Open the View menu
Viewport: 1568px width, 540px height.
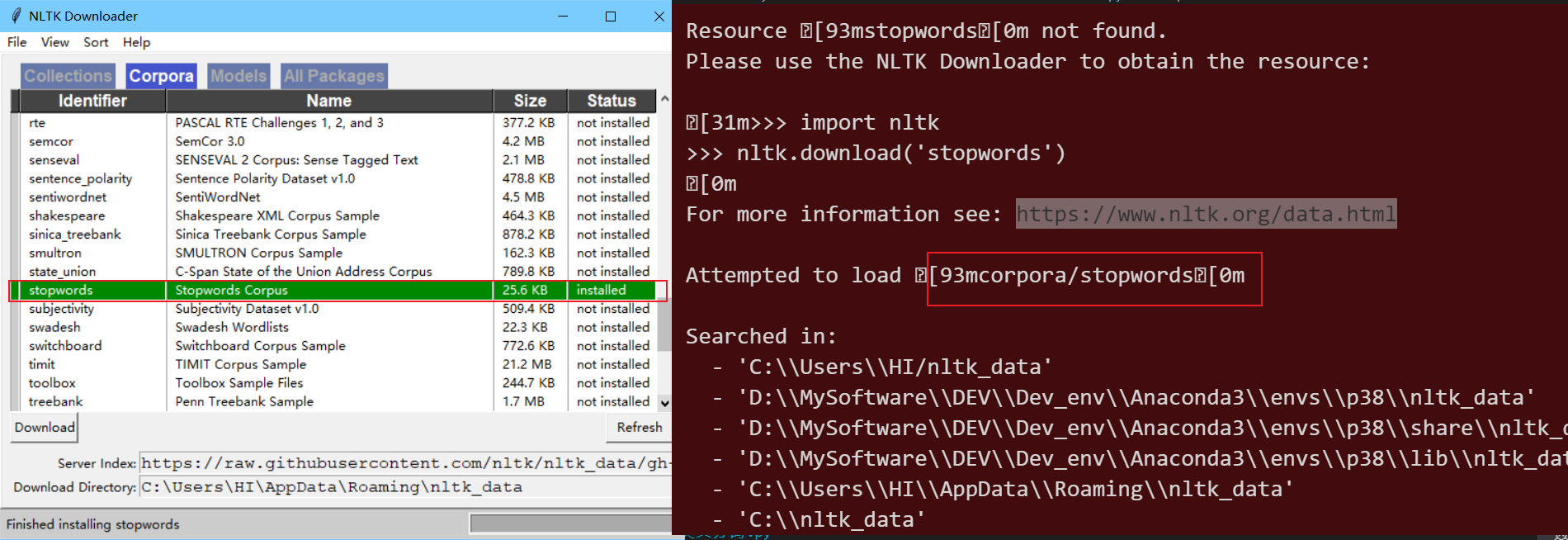point(55,42)
